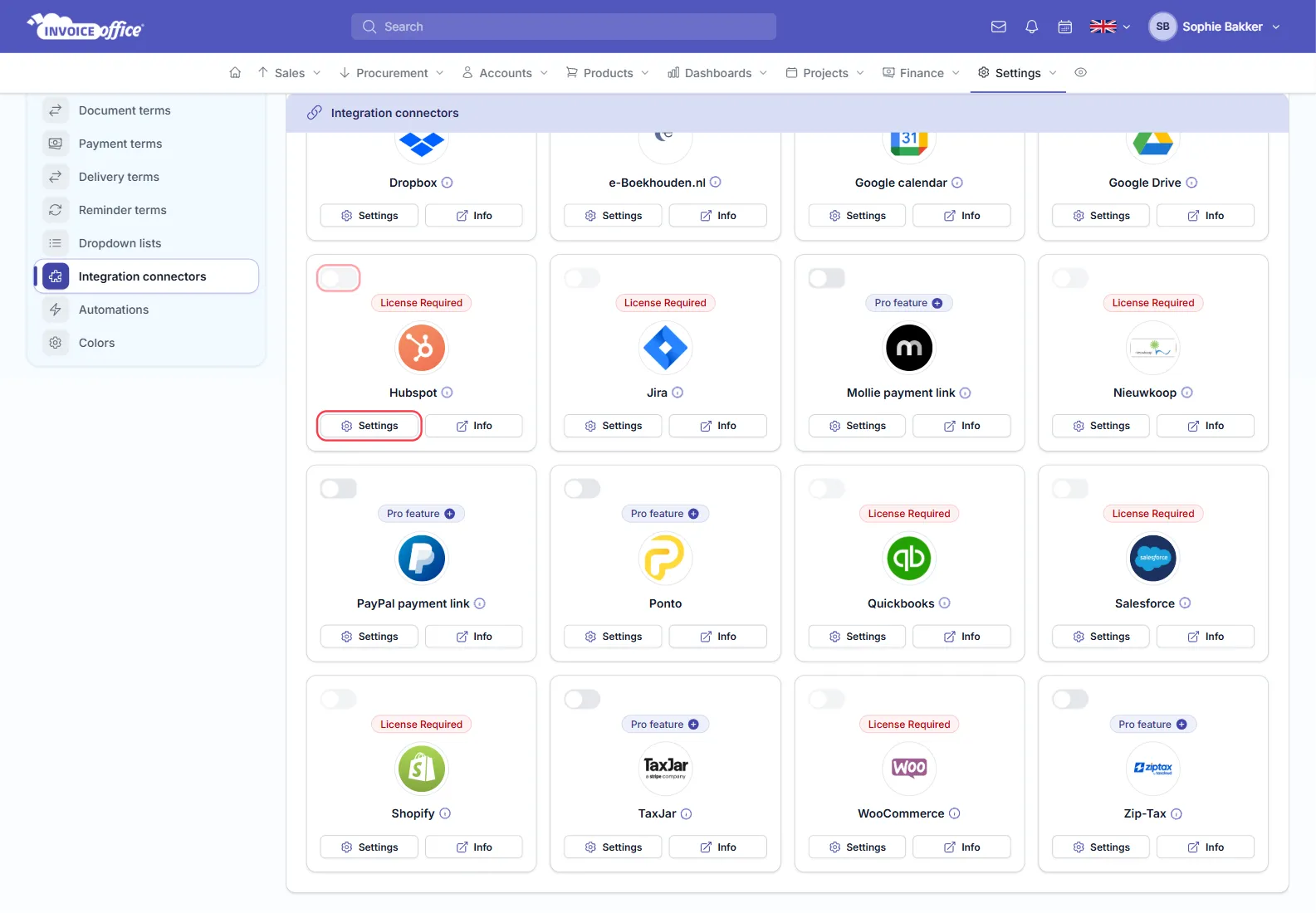Open Info for Jira
This screenshot has height=913, width=1316.
coord(718,426)
